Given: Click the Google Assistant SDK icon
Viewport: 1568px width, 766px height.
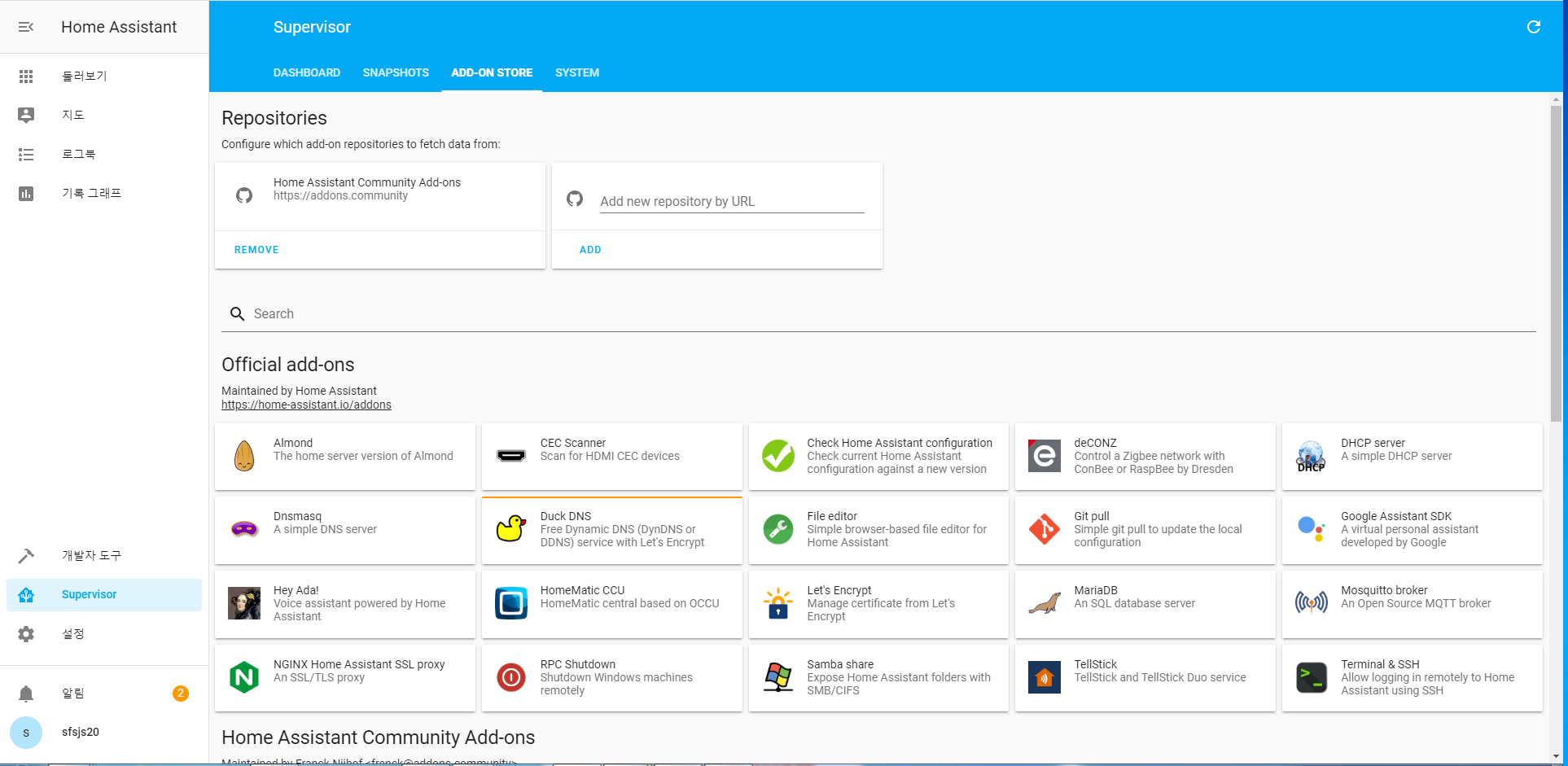Looking at the screenshot, I should pos(1312,529).
